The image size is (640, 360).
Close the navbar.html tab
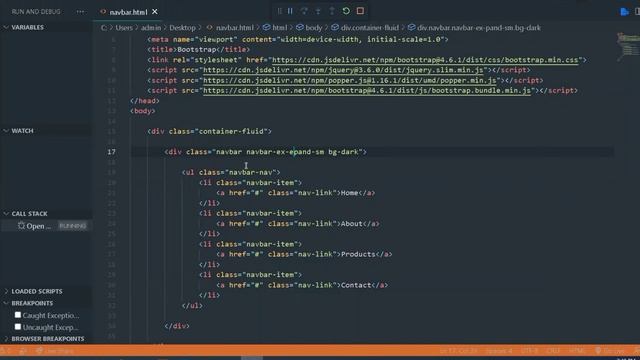click(155, 12)
